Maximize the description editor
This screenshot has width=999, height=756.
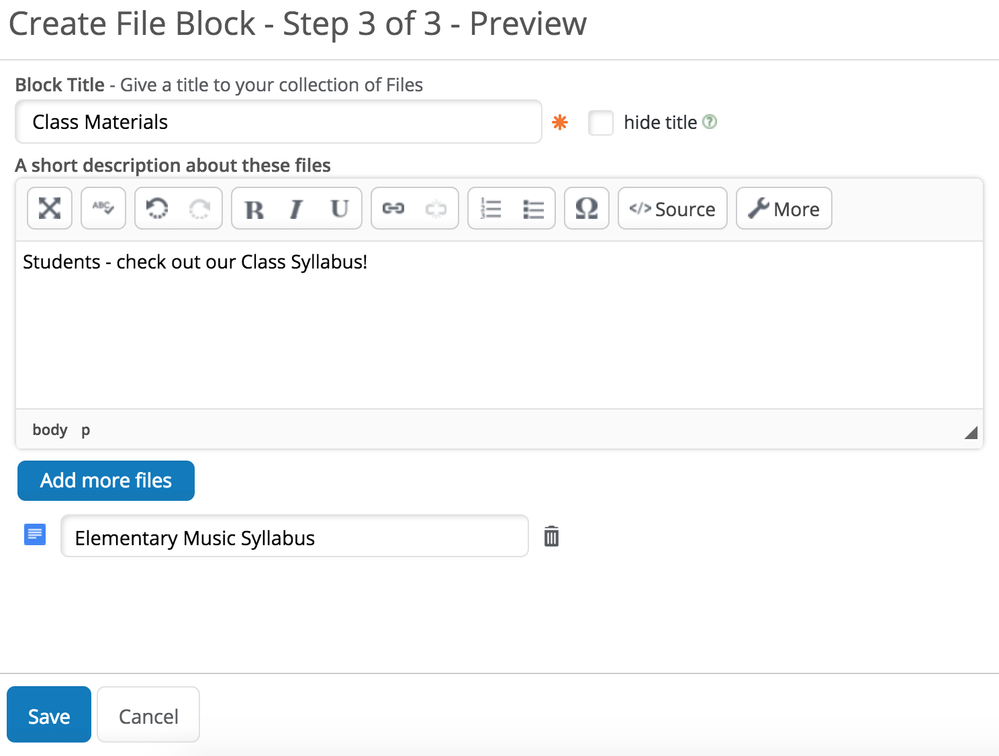(x=50, y=208)
